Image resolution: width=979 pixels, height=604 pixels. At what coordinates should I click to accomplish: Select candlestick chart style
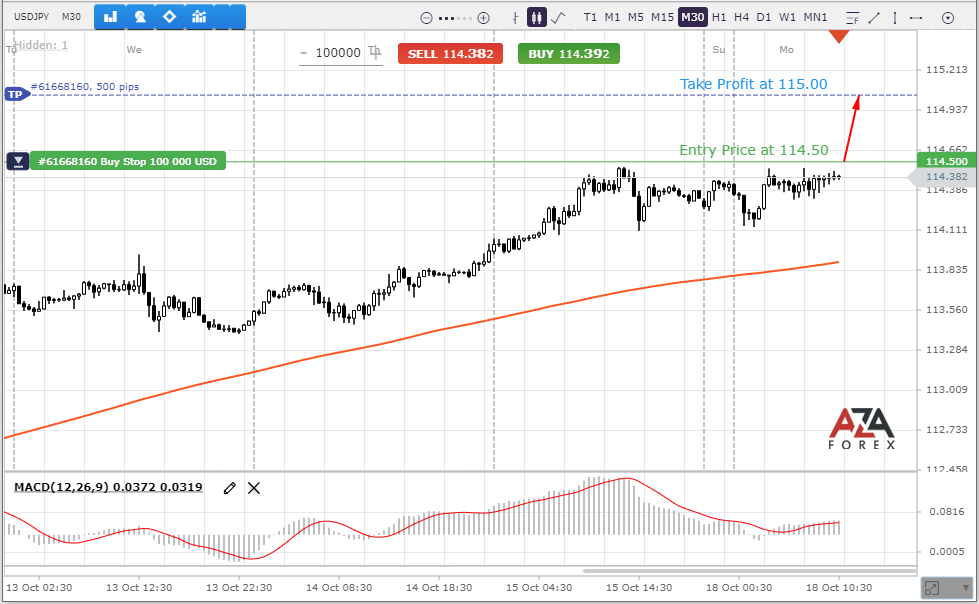tap(536, 17)
